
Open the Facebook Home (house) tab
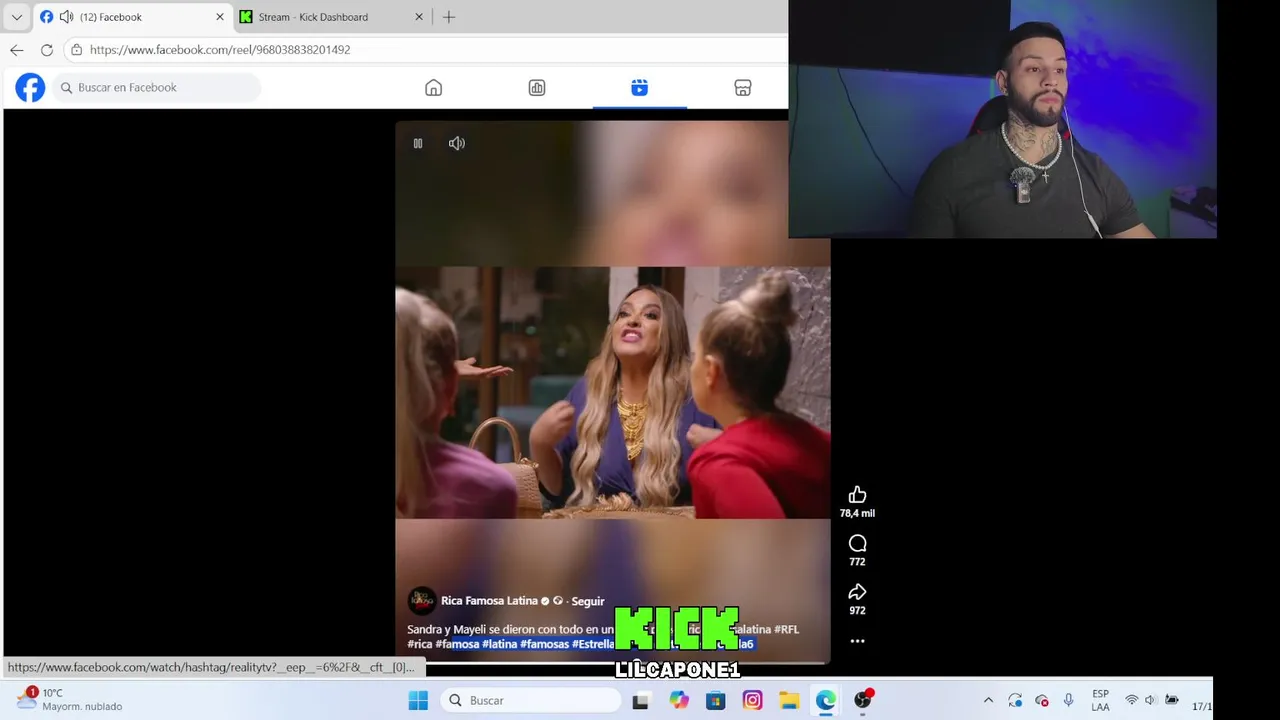[x=433, y=88]
